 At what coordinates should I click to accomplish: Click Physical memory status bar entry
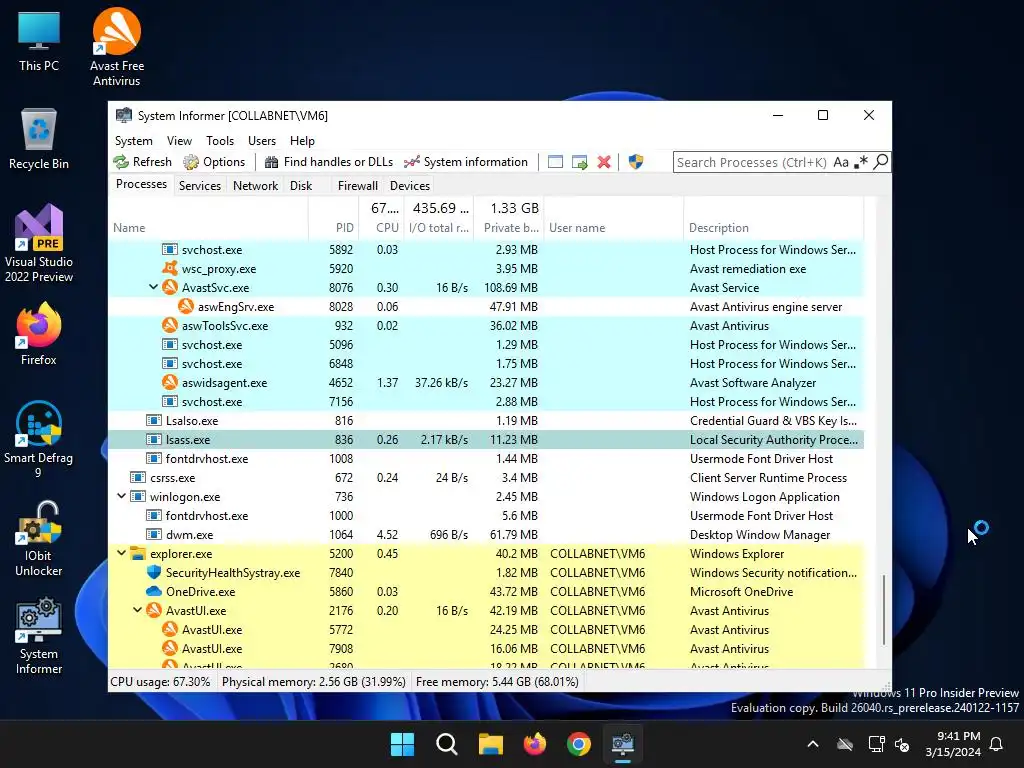314,682
